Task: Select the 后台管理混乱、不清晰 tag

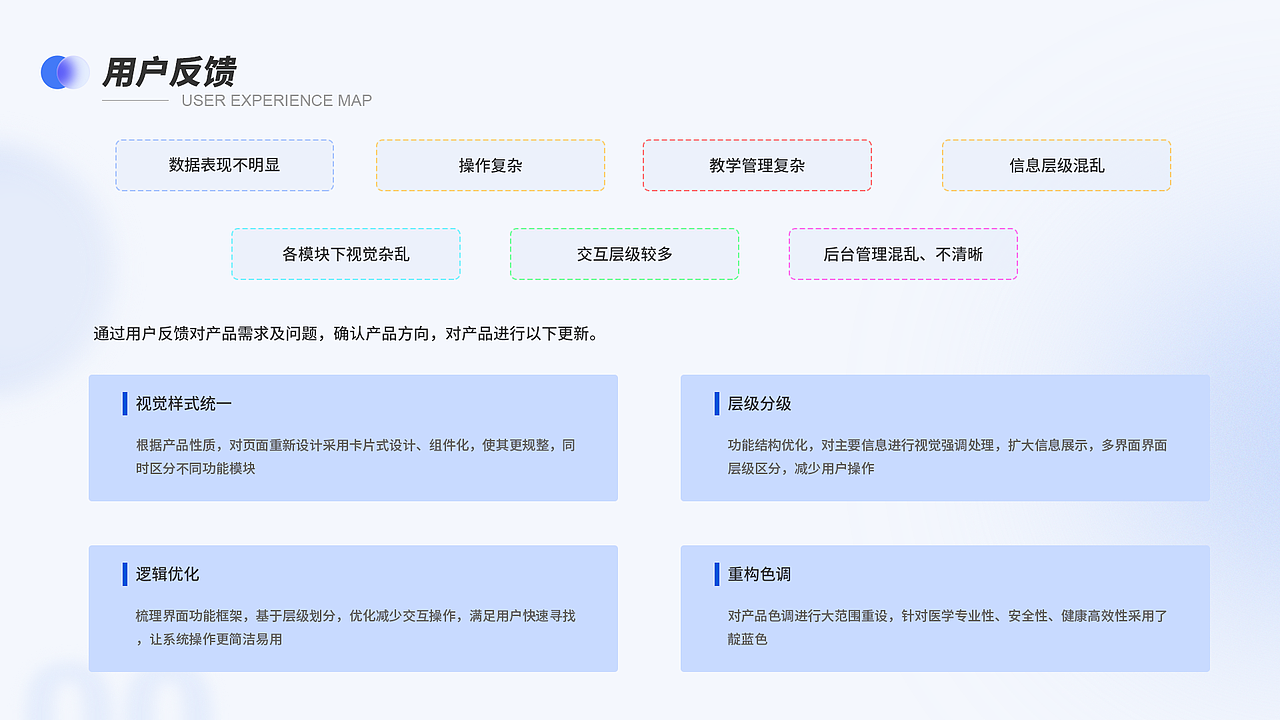Action: 903,254
